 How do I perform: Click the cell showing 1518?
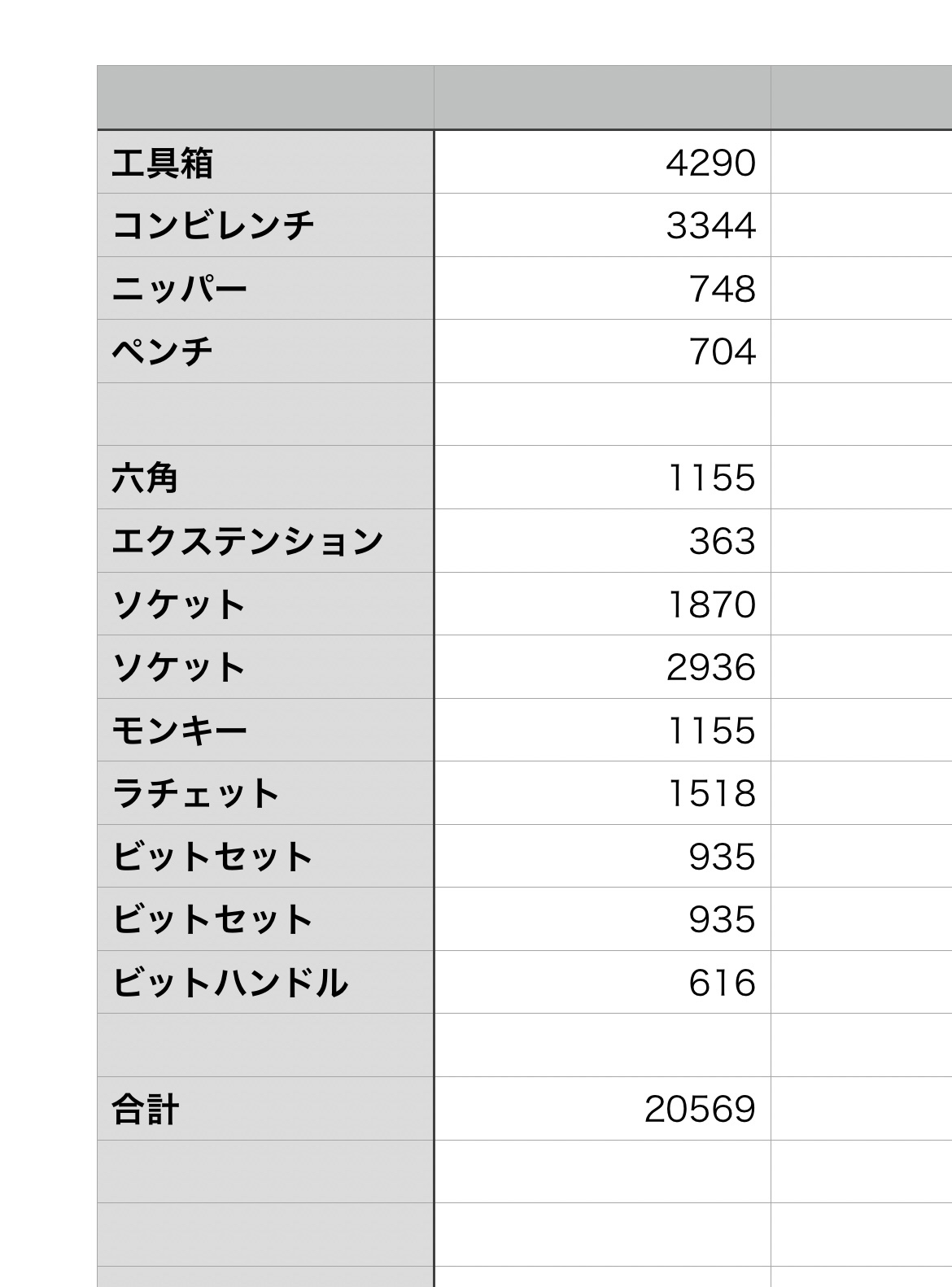coord(602,793)
